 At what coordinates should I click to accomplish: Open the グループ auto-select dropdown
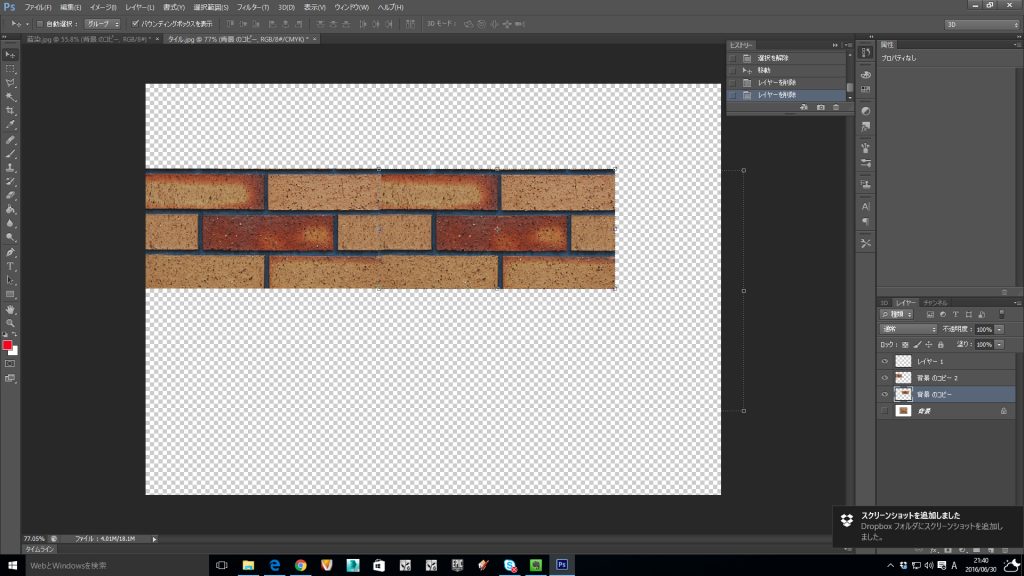[101, 23]
